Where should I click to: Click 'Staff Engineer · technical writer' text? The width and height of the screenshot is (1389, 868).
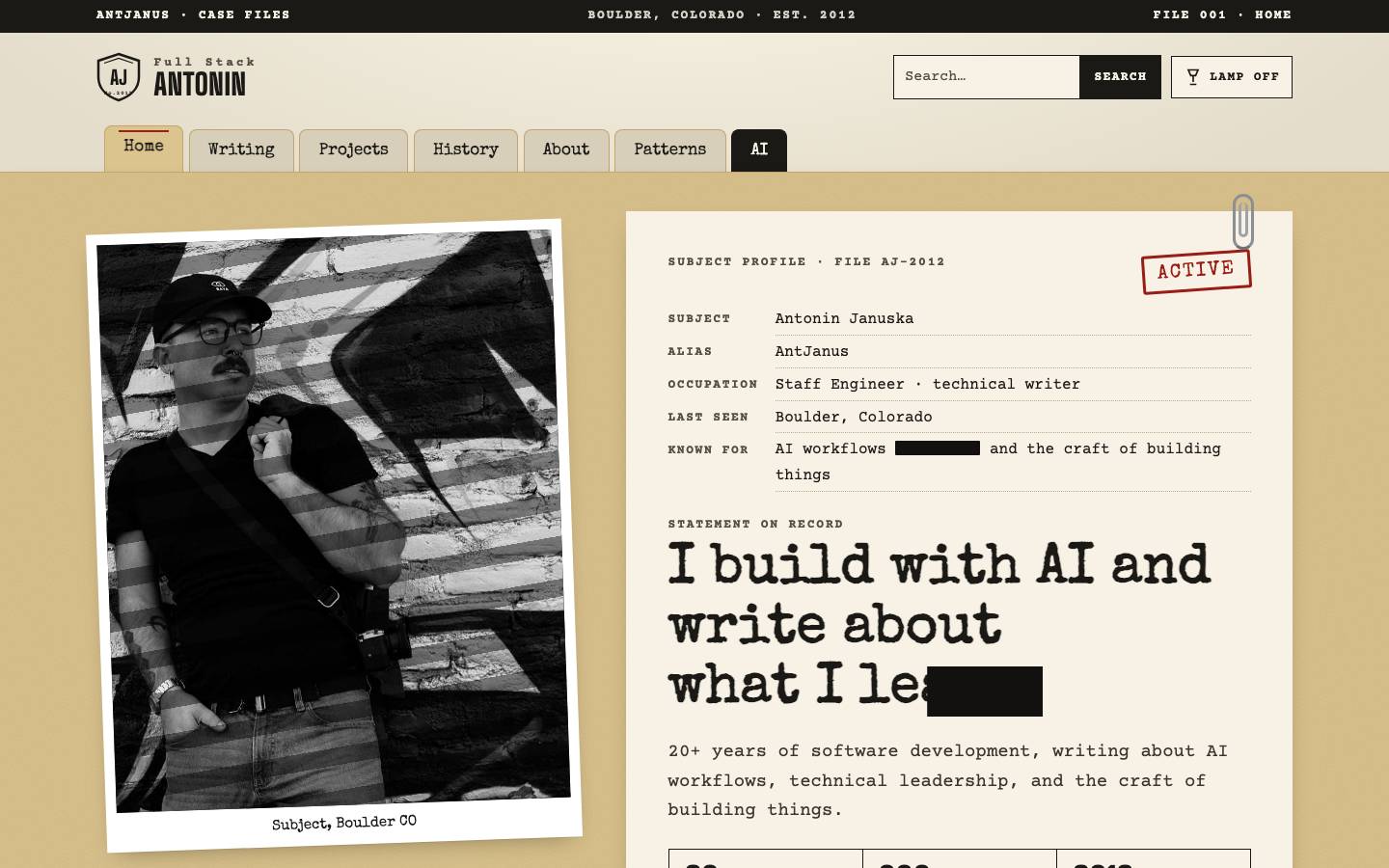coord(927,384)
